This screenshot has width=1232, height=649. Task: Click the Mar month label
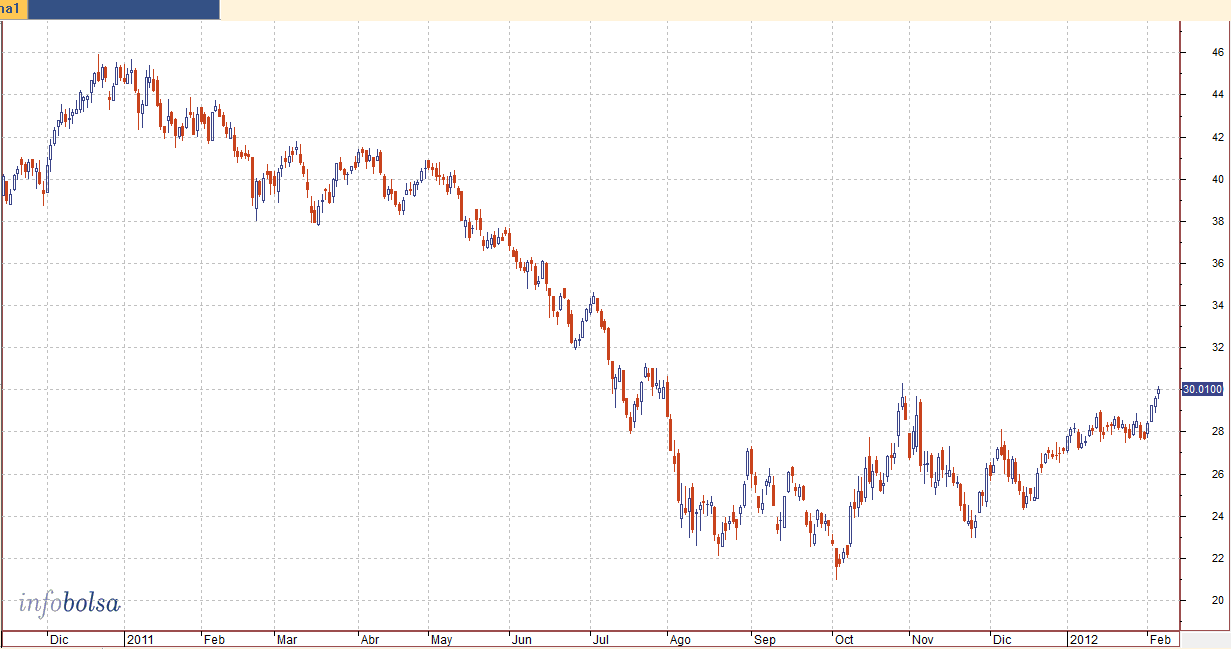click(287, 638)
